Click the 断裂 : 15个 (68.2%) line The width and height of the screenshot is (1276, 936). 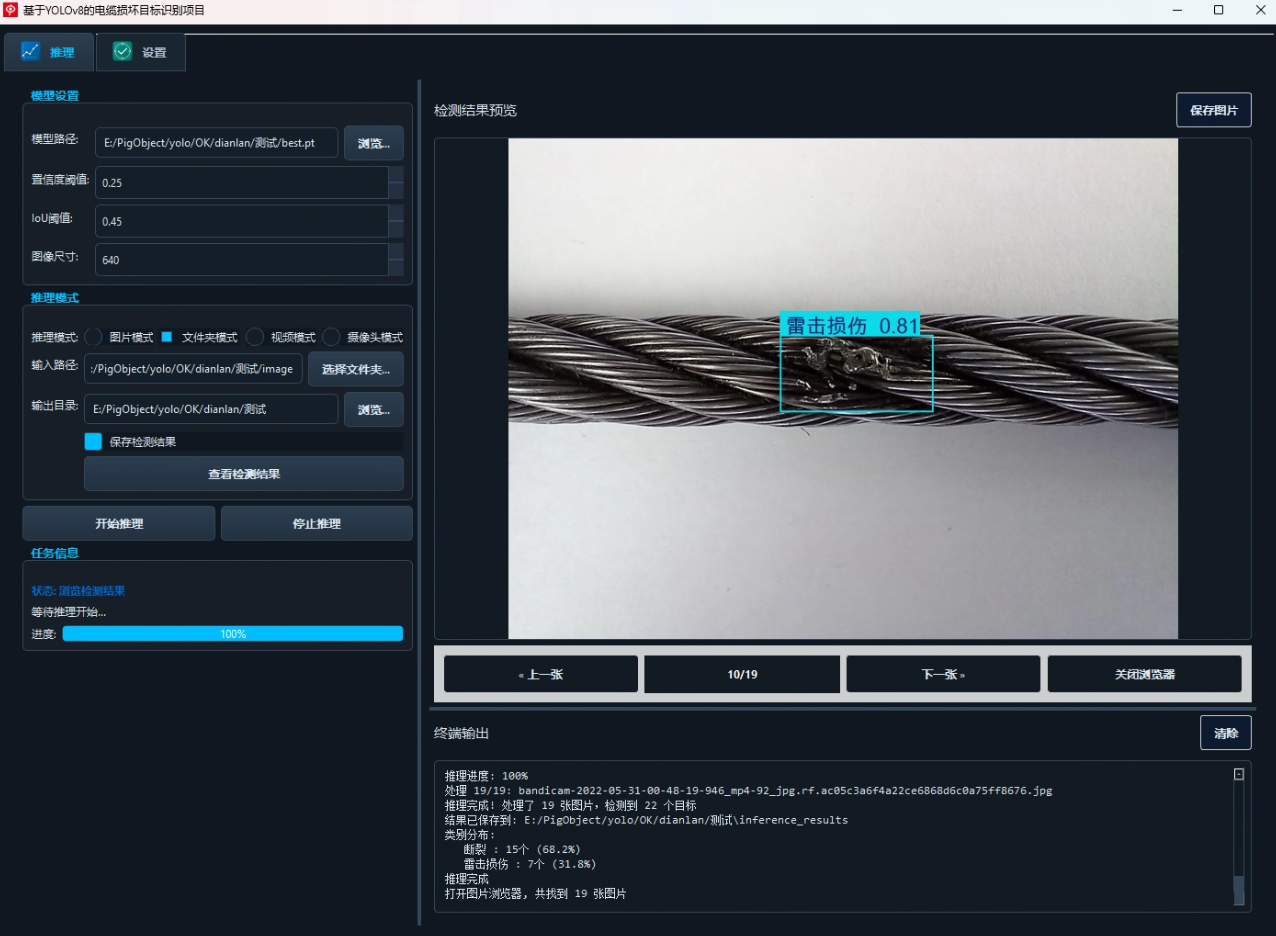coord(522,849)
